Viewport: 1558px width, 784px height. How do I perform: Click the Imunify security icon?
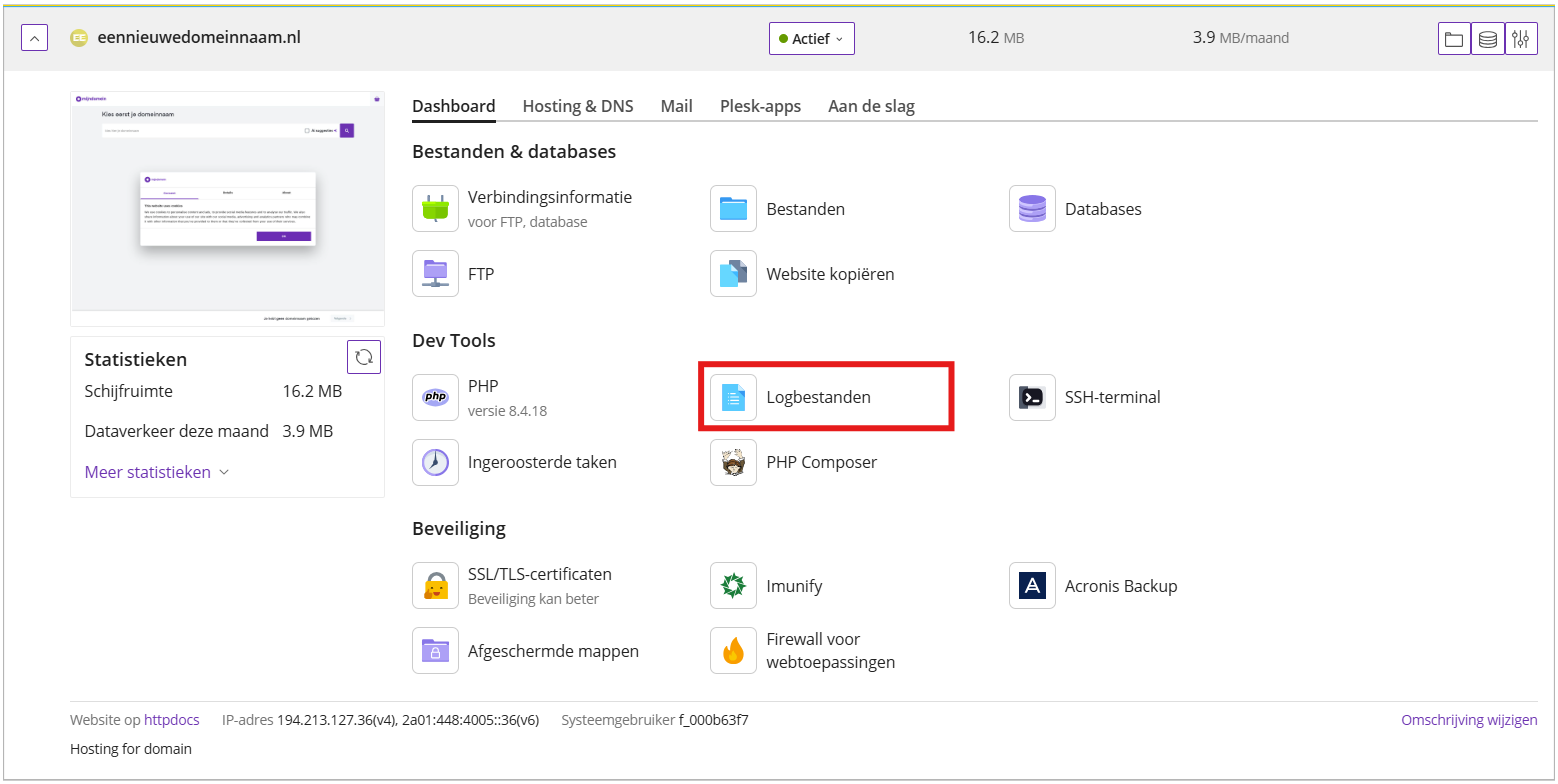click(x=733, y=586)
